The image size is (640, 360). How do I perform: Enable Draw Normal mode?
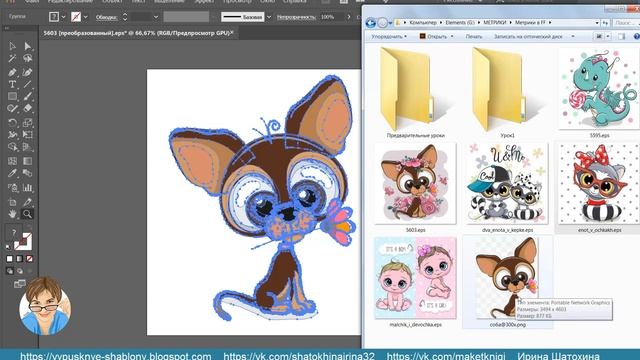click(10, 271)
